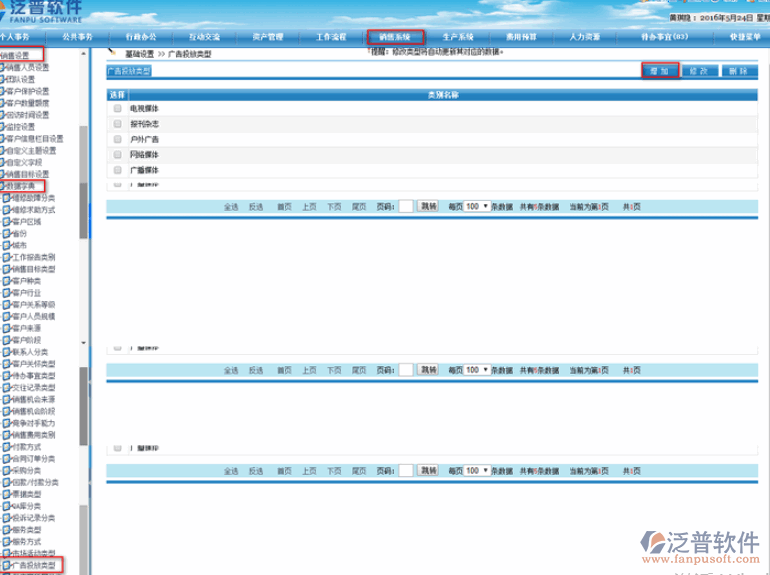Click the icon beside 付款方式 in sidebar
The height and width of the screenshot is (575, 770).
pyautogui.click(x=7, y=447)
